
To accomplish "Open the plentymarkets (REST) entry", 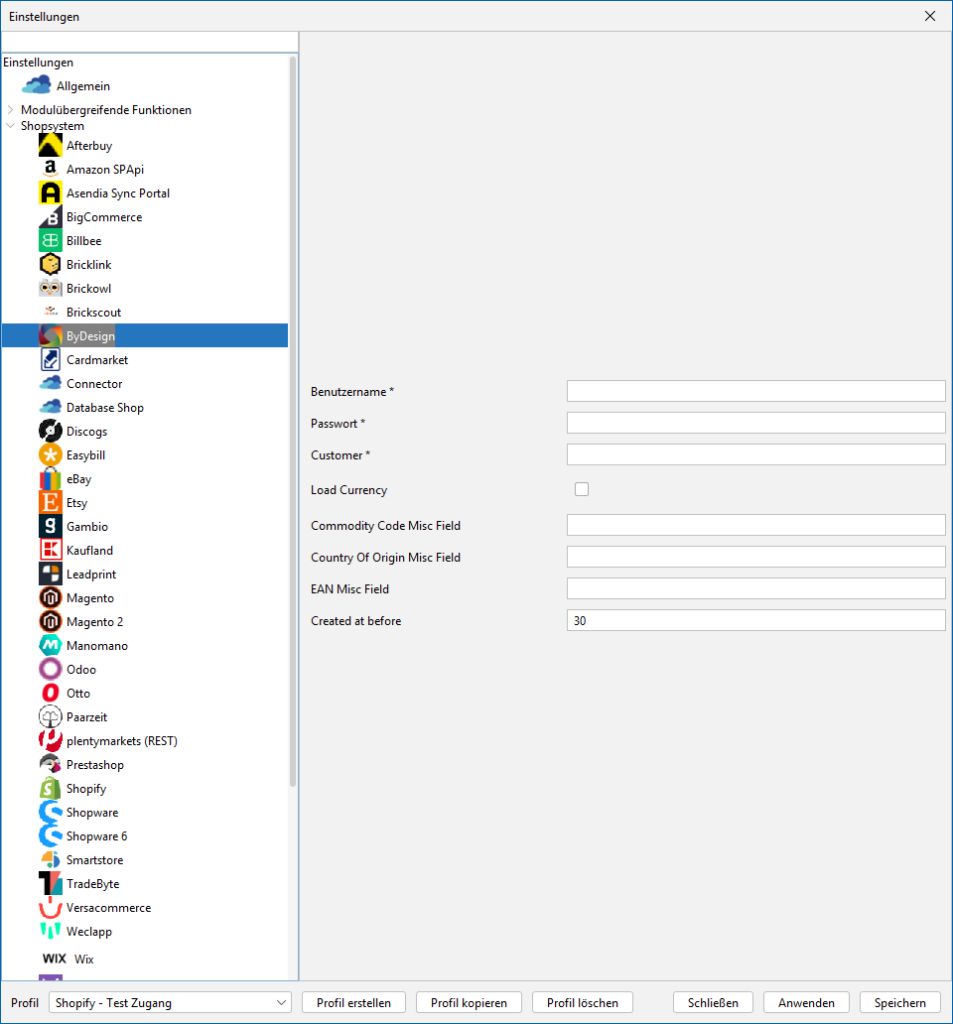I will click(121, 741).
